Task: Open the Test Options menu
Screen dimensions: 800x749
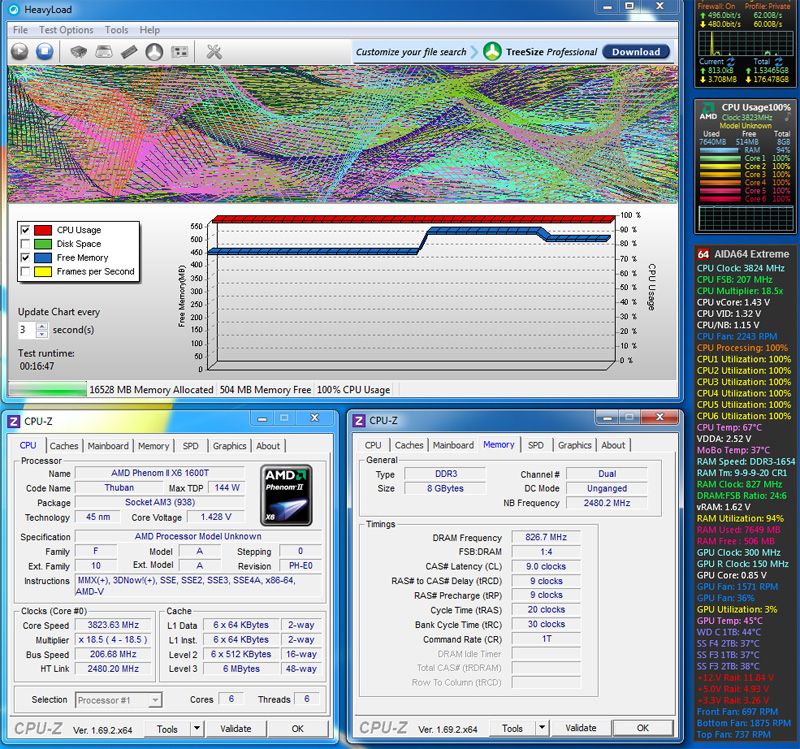Action: pyautogui.click(x=66, y=30)
